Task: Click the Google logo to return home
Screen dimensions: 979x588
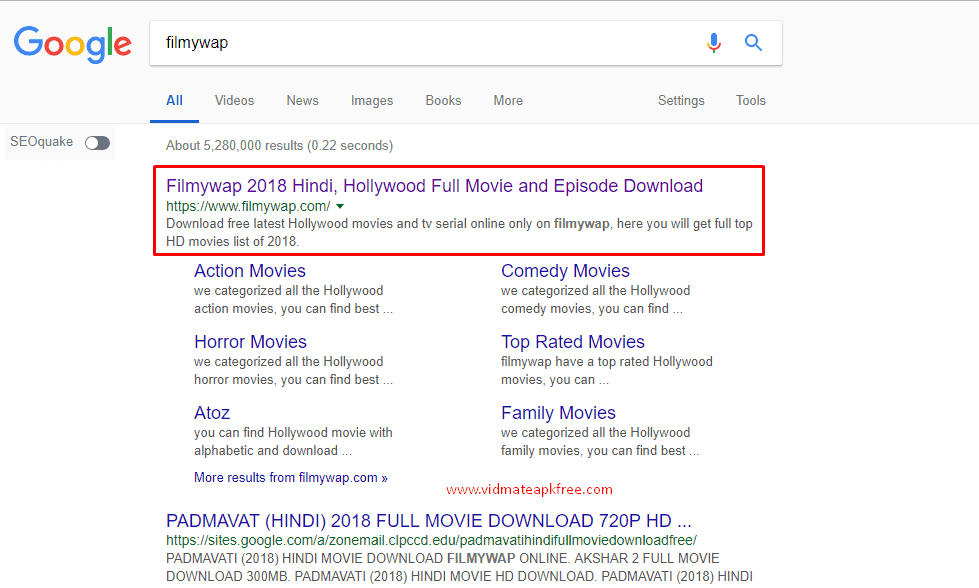Action: click(x=72, y=43)
